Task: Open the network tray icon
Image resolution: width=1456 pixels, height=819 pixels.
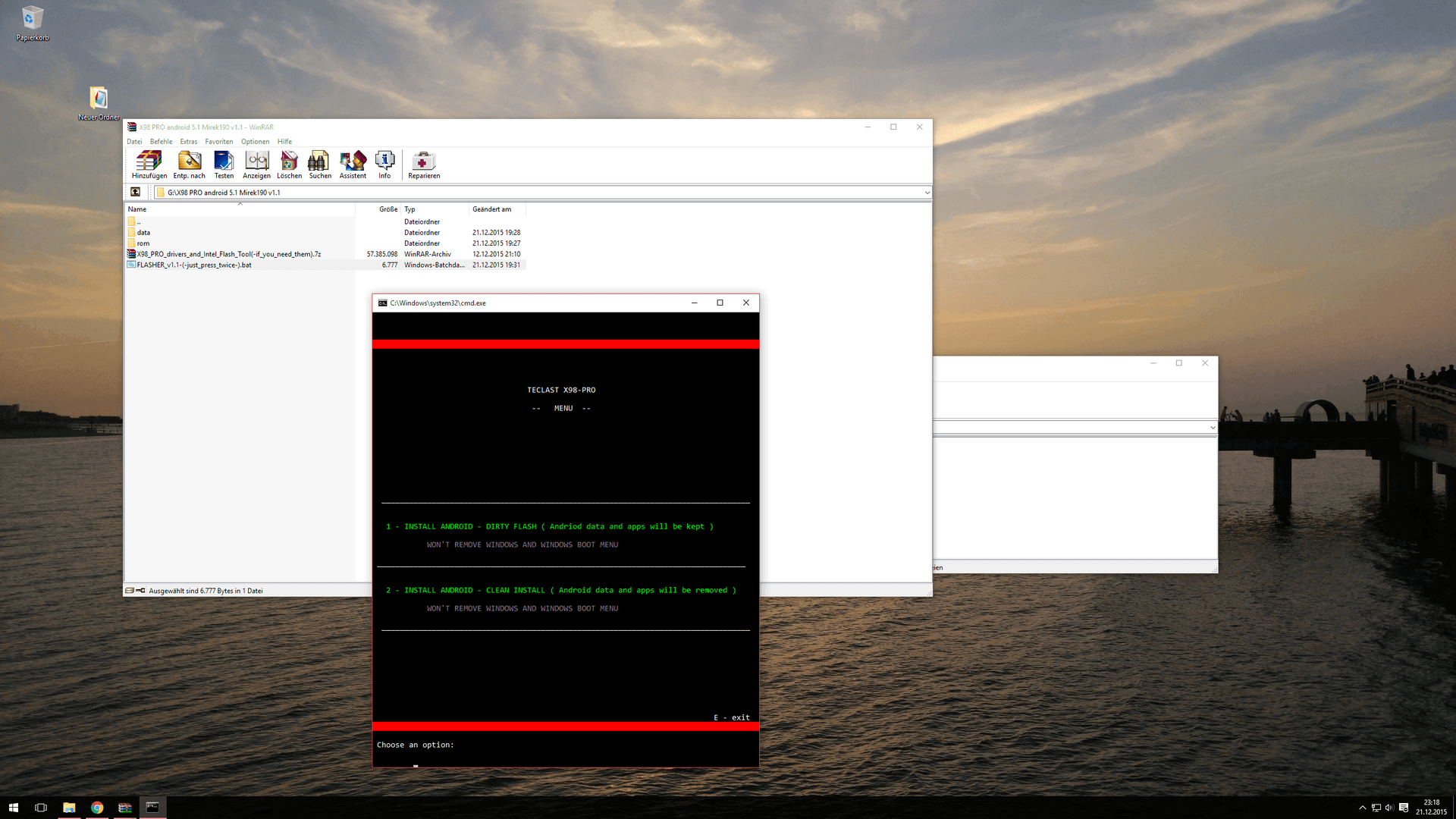Action: [1376, 808]
